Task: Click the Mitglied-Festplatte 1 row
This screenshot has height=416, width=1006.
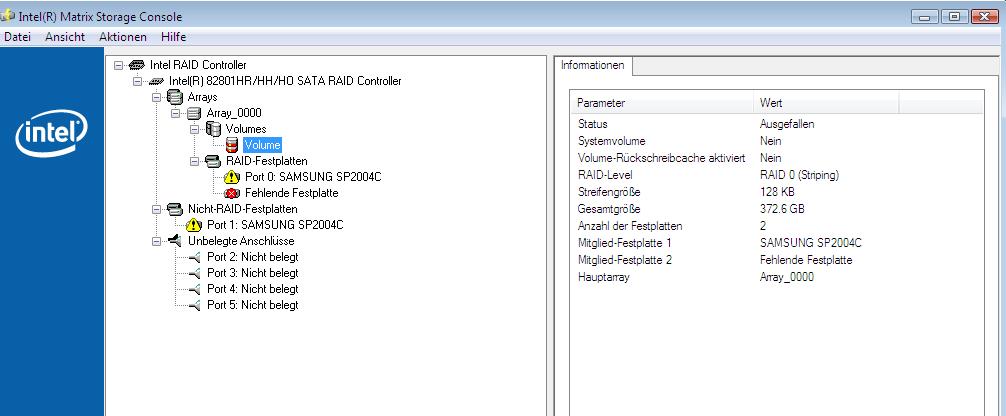Action: 777,243
